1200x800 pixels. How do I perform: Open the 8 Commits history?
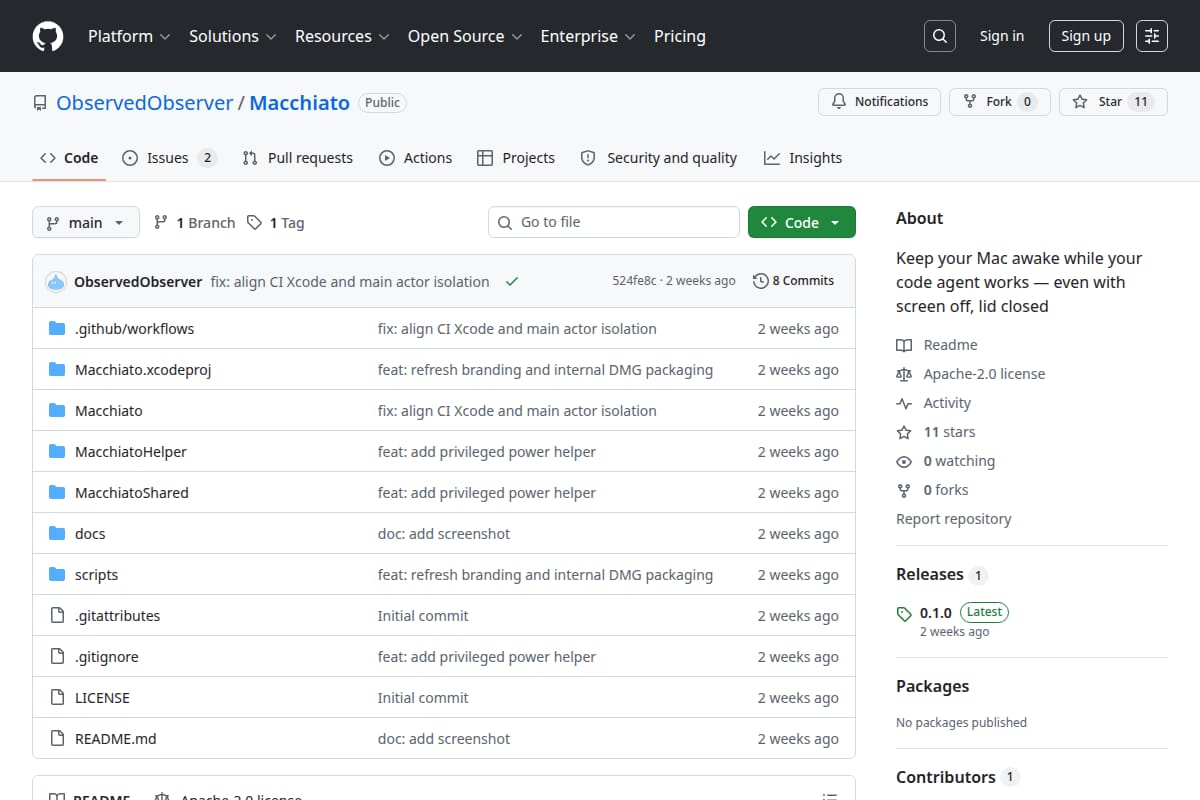[793, 281]
